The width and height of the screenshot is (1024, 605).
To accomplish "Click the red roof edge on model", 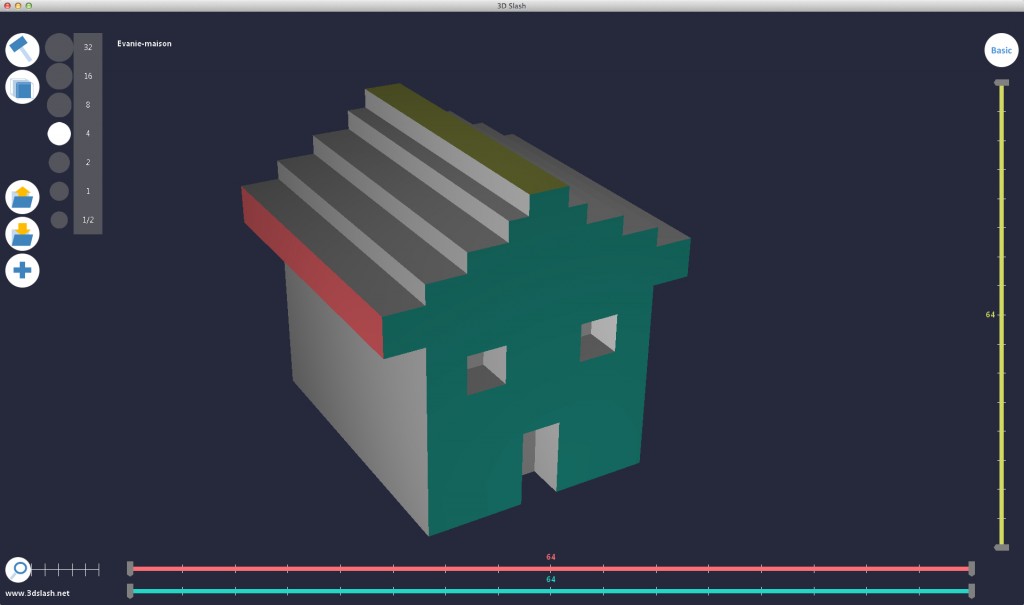I will 312,270.
